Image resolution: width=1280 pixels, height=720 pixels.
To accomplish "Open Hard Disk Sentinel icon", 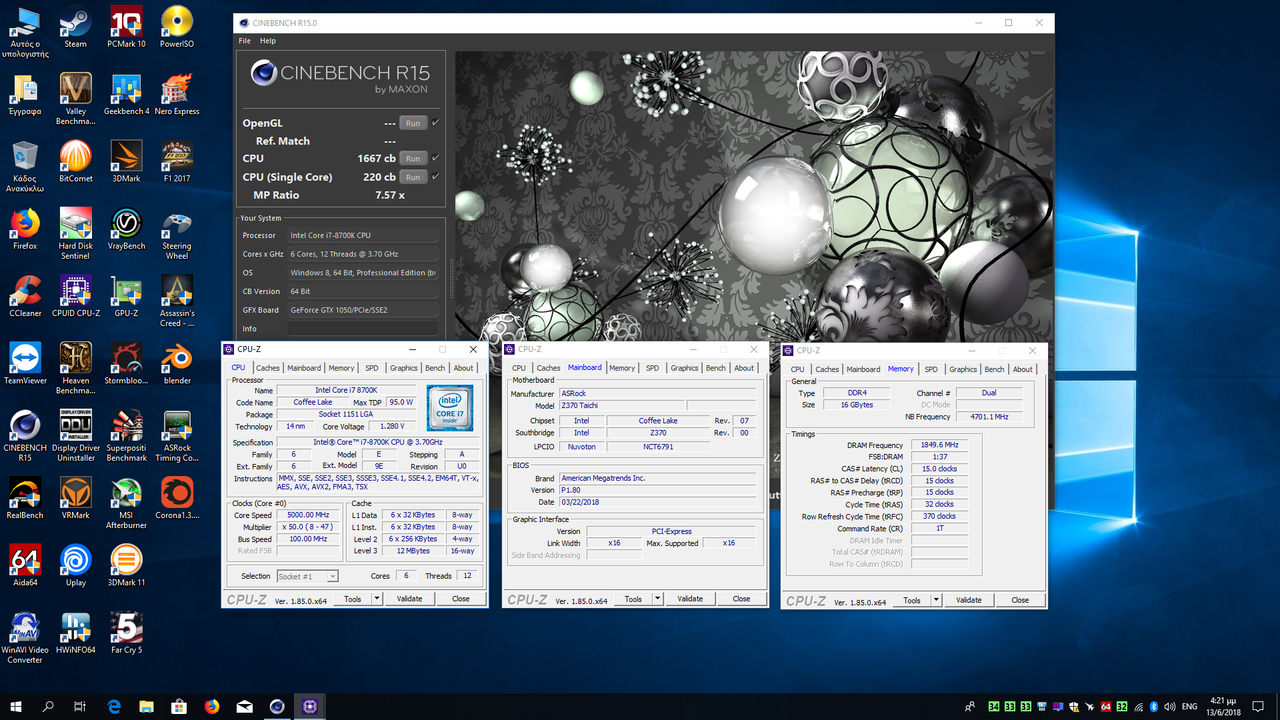I will pyautogui.click(x=75, y=233).
